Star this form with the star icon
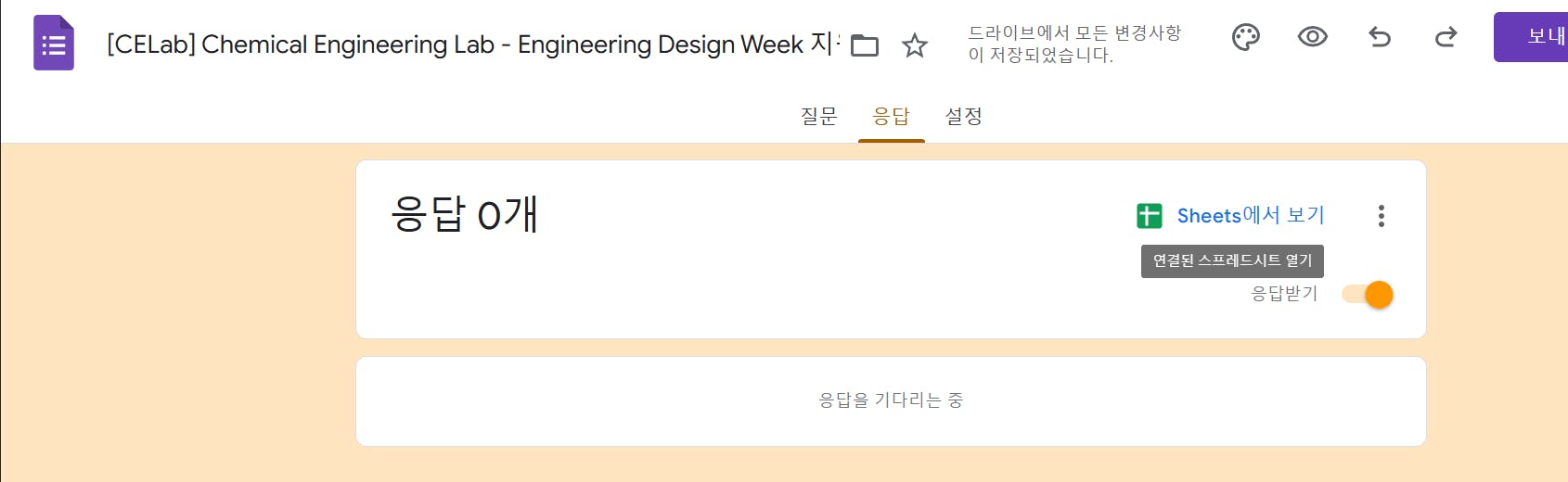 click(915, 44)
